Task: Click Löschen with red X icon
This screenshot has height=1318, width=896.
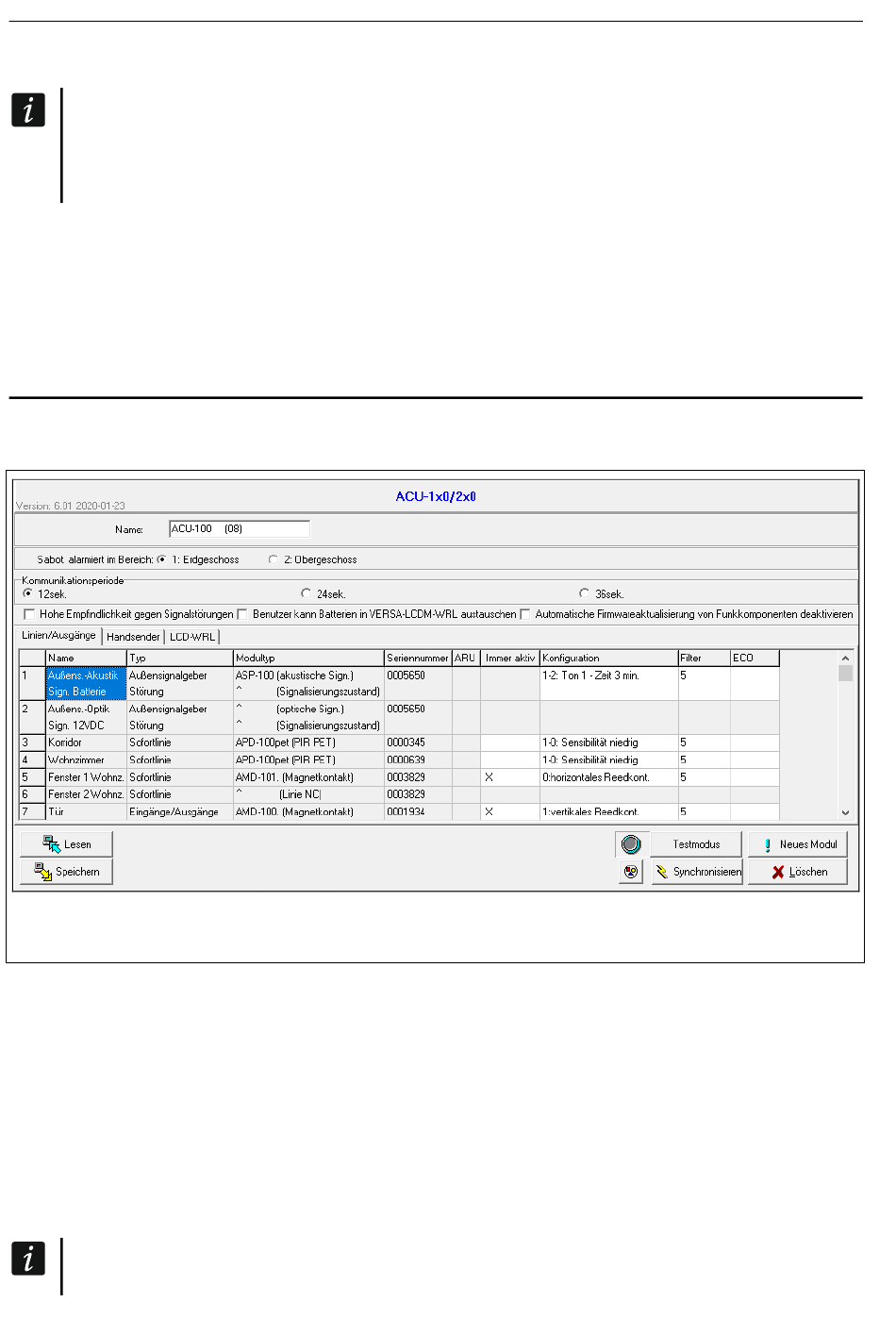Action: click(x=798, y=872)
